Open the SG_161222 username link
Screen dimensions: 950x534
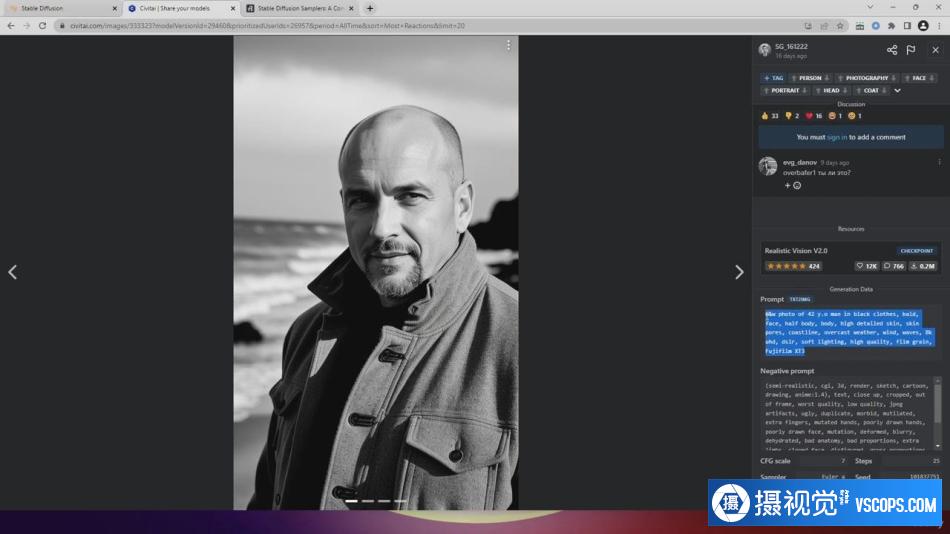pos(791,47)
